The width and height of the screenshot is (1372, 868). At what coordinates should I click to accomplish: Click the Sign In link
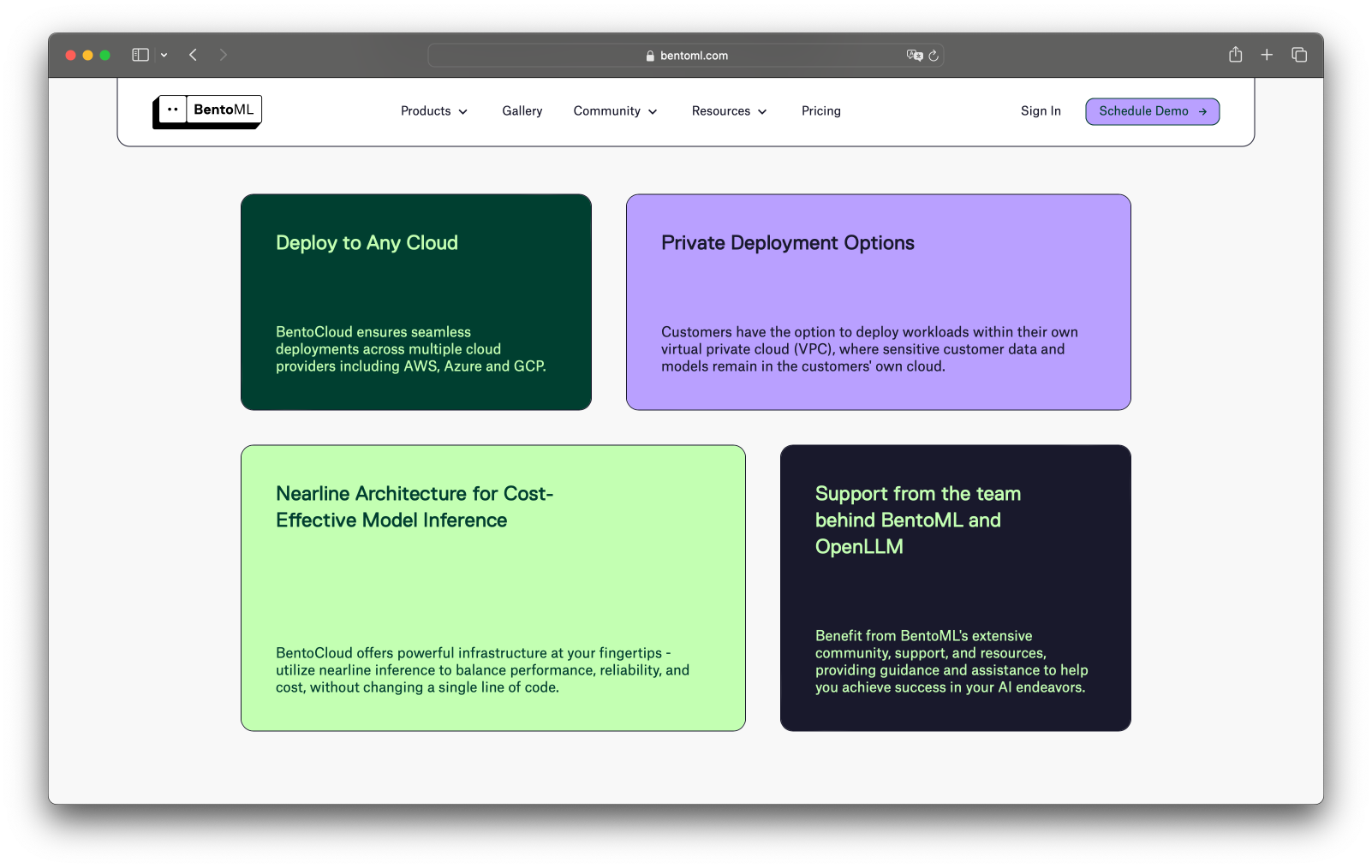pyautogui.click(x=1041, y=111)
